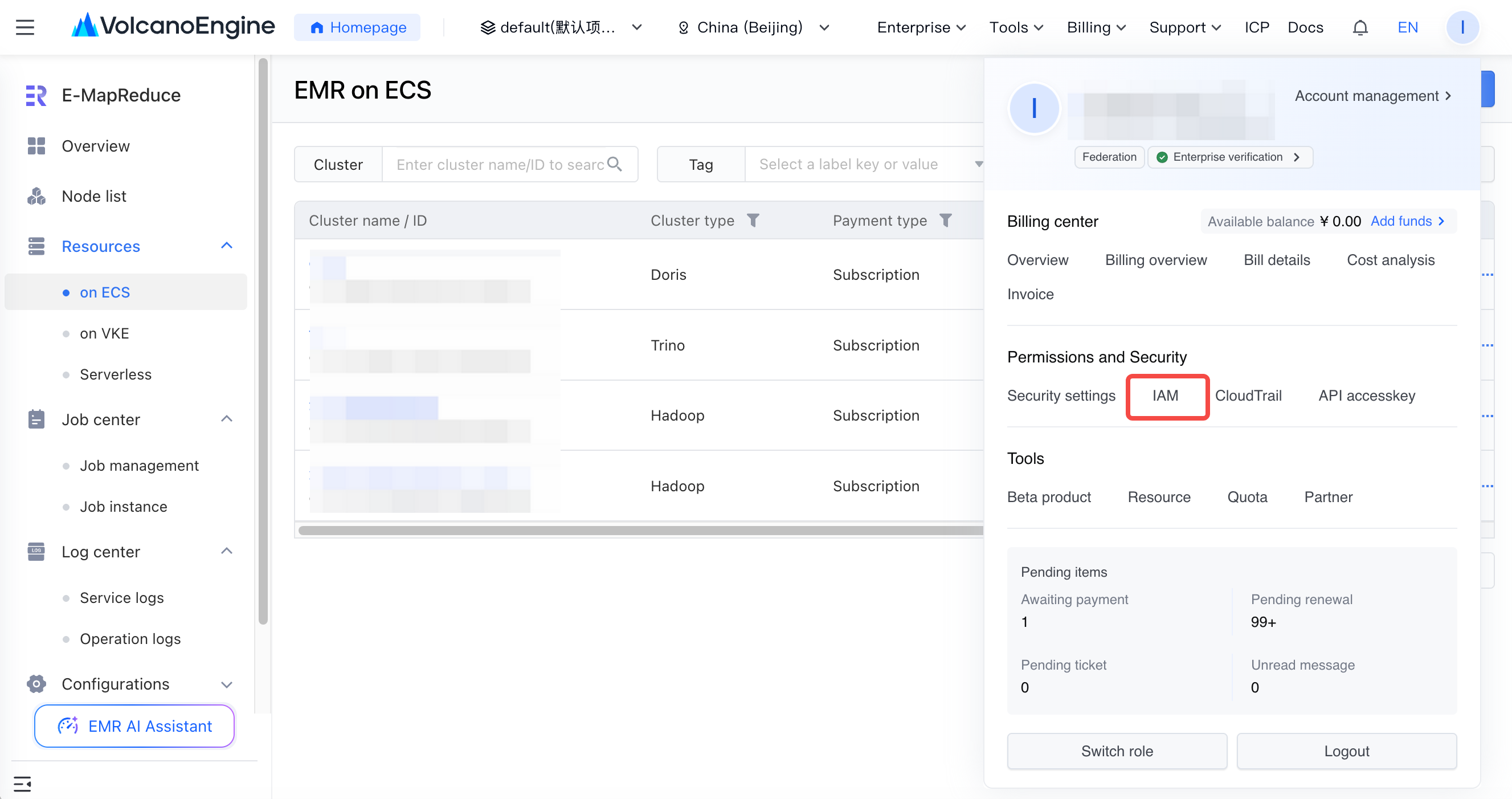Click the VolcanoEngine logo

pyautogui.click(x=173, y=26)
